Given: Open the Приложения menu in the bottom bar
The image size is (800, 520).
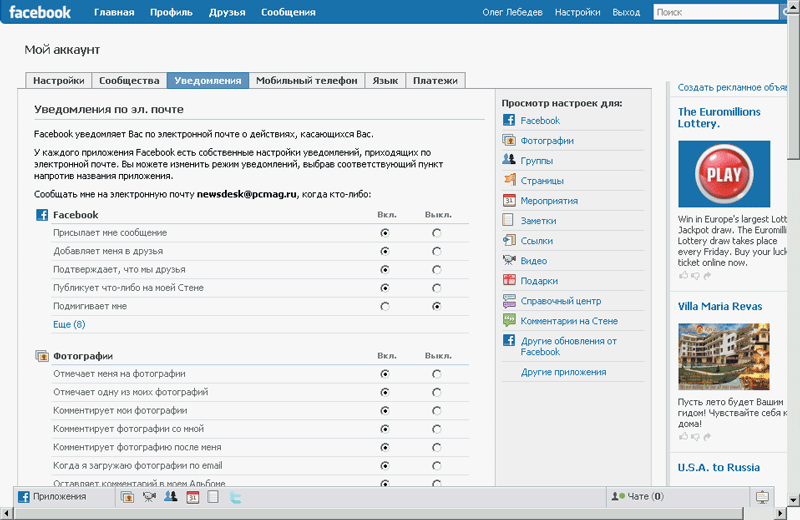Looking at the screenshot, I should coord(52,496).
